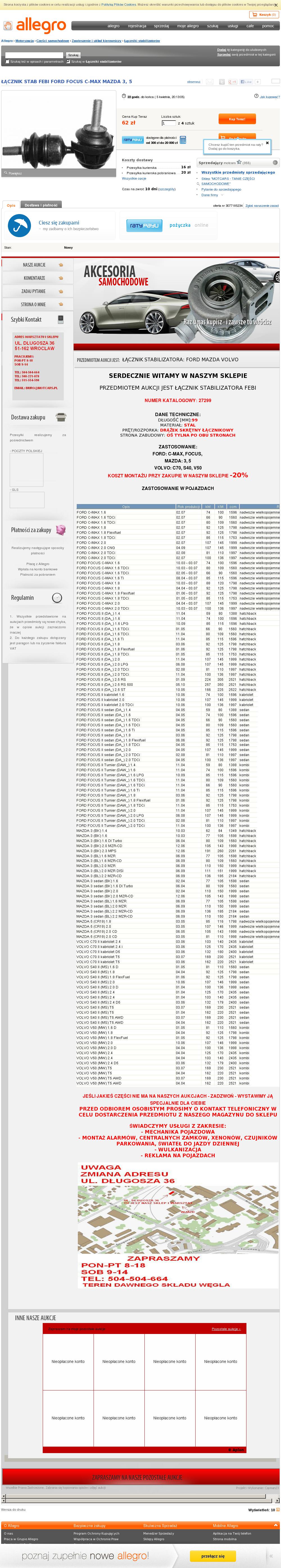The height and width of the screenshot is (1568, 281).
Task: Click the ratyPayU logo in the banner
Action: [144, 225]
